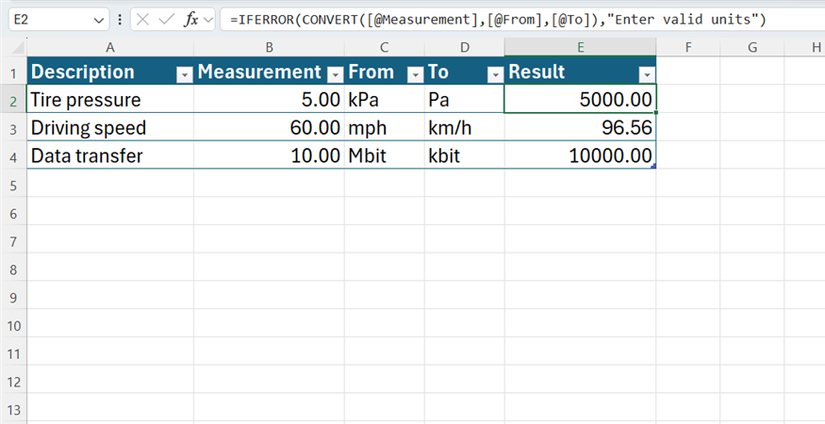Click the formula bar options dots
Viewport: 825px width, 424px height.
click(x=119, y=20)
